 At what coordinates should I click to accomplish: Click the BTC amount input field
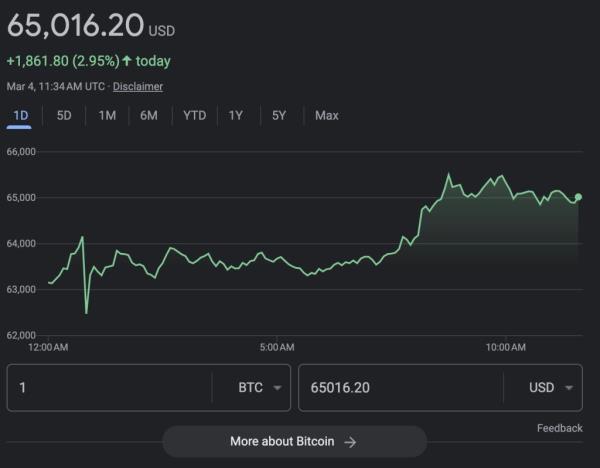click(x=109, y=388)
